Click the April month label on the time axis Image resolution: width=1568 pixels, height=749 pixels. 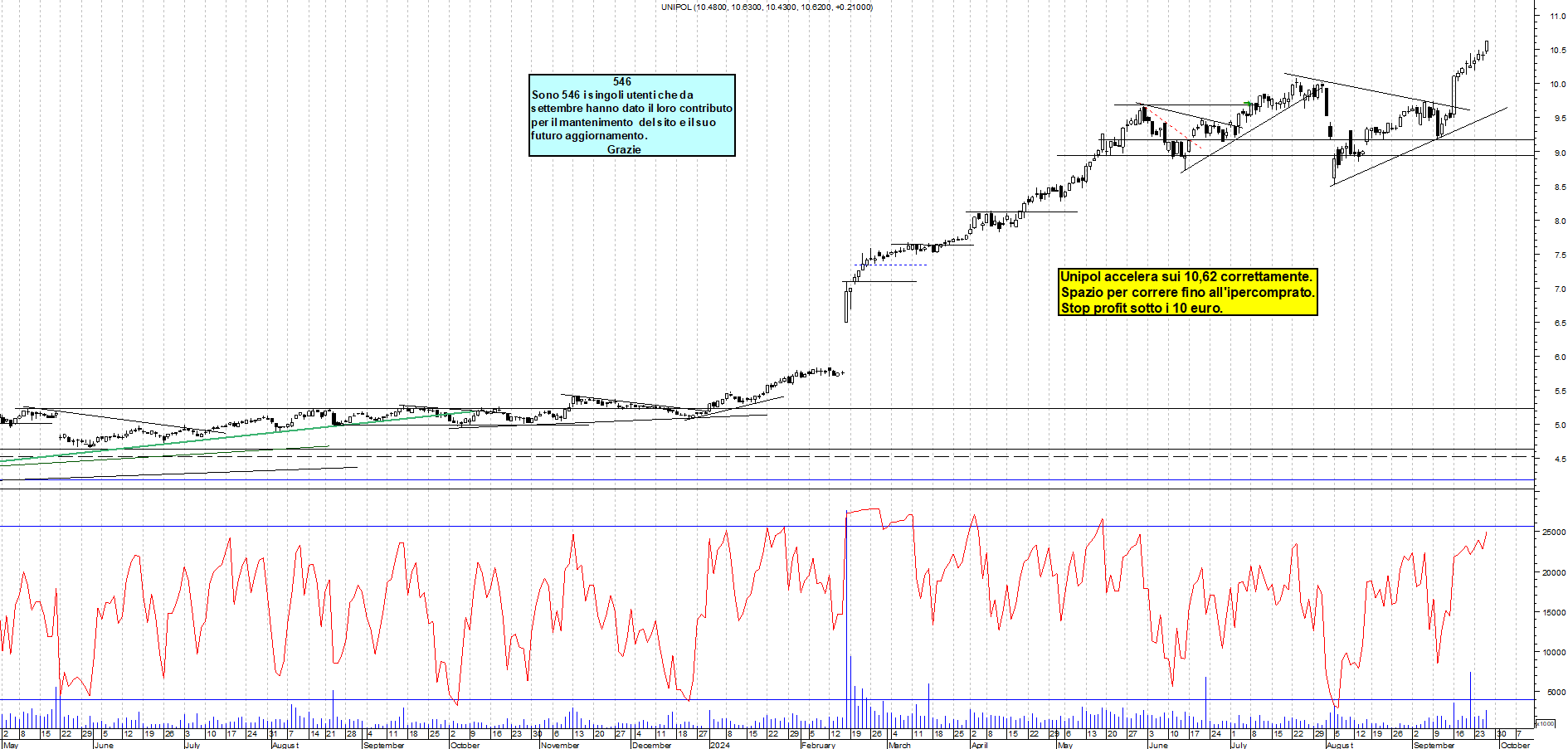(x=980, y=745)
